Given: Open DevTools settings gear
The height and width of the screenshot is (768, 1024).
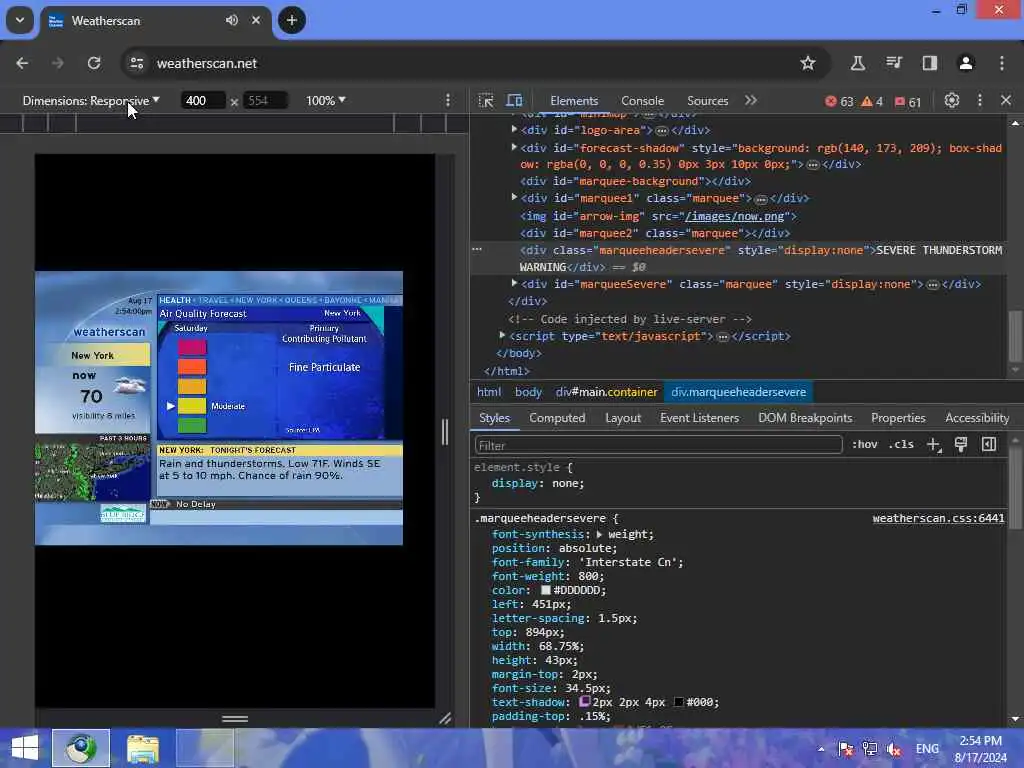Looking at the screenshot, I should (x=952, y=101).
